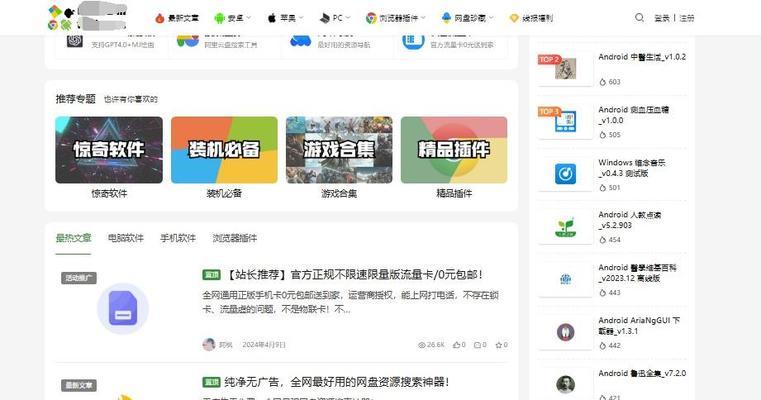Click the 装机必备 caption below its banner

click(x=224, y=193)
